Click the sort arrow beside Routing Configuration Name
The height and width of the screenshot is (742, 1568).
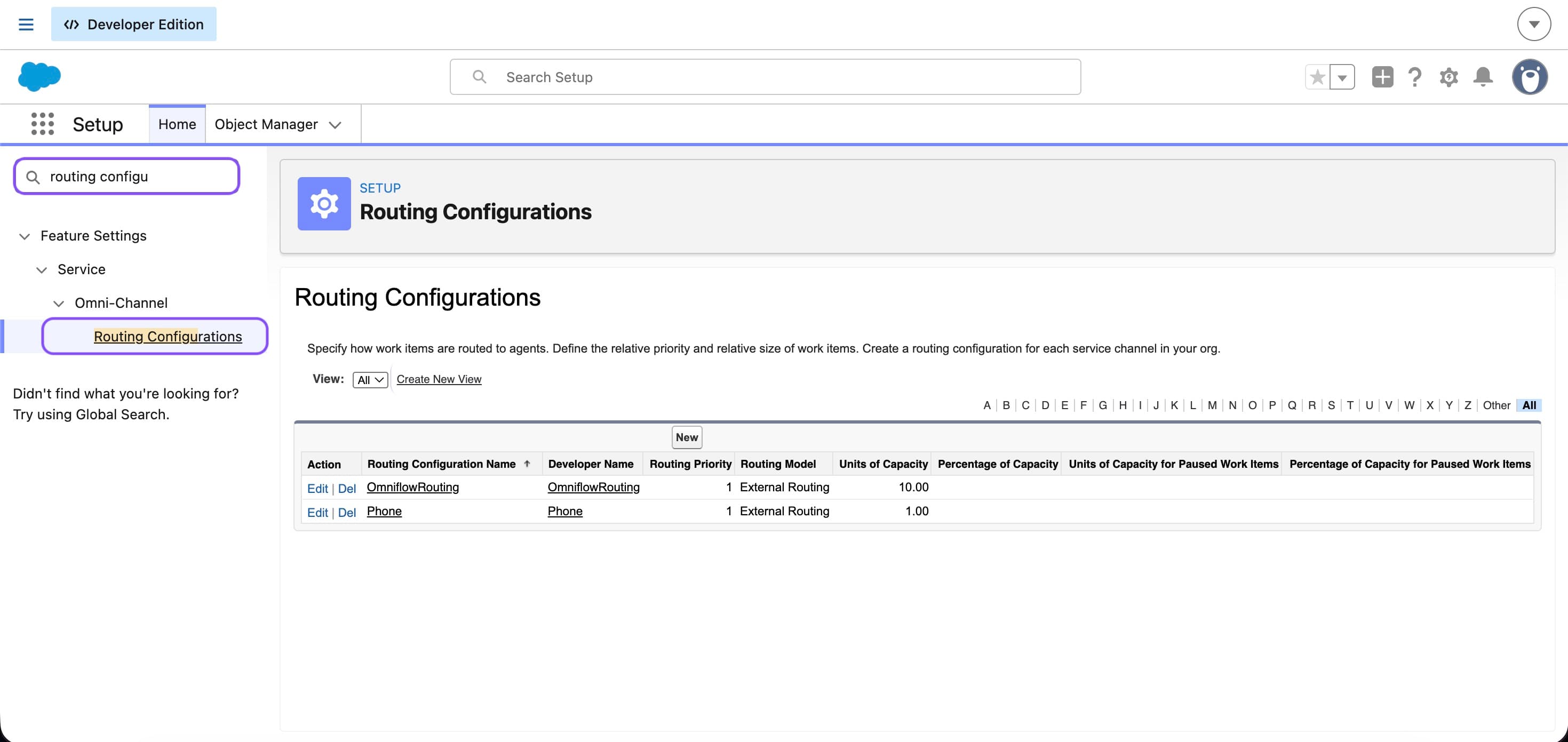(527, 463)
